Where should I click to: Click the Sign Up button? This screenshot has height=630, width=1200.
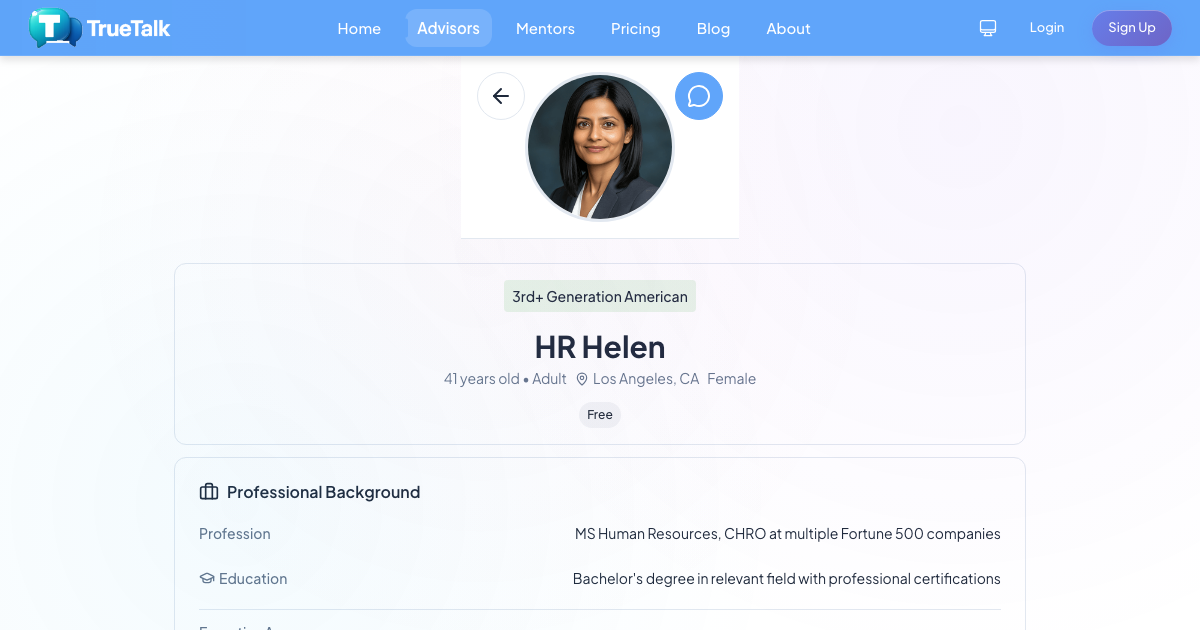(x=1132, y=28)
